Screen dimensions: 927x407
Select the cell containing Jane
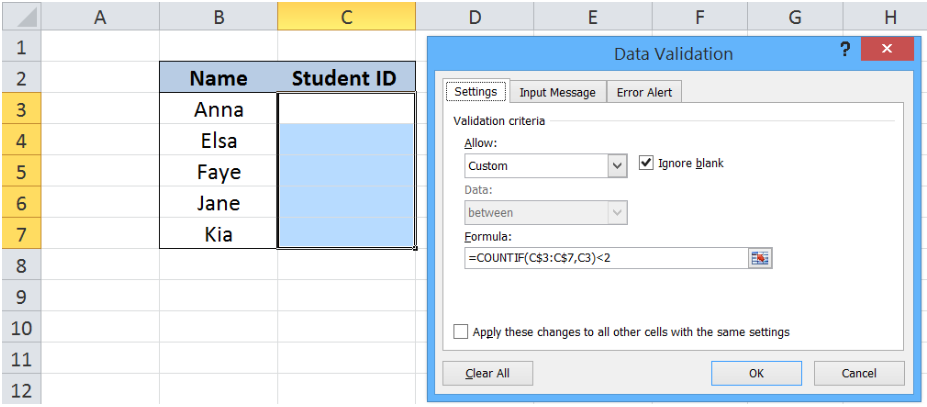pos(219,203)
